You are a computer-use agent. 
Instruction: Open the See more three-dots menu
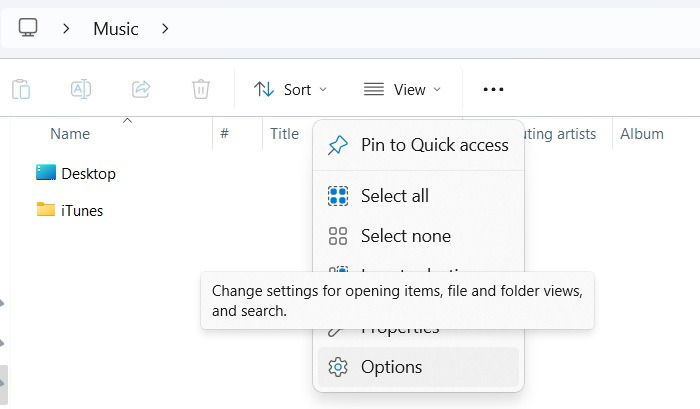click(493, 89)
